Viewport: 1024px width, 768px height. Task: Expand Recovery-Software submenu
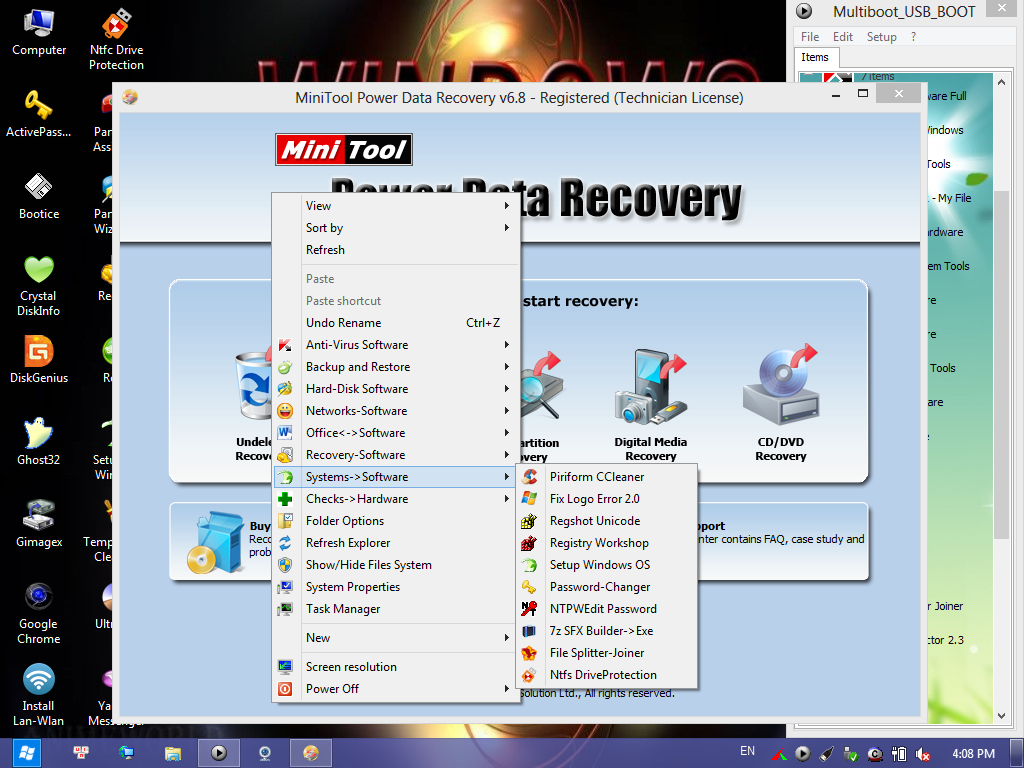pyautogui.click(x=396, y=455)
